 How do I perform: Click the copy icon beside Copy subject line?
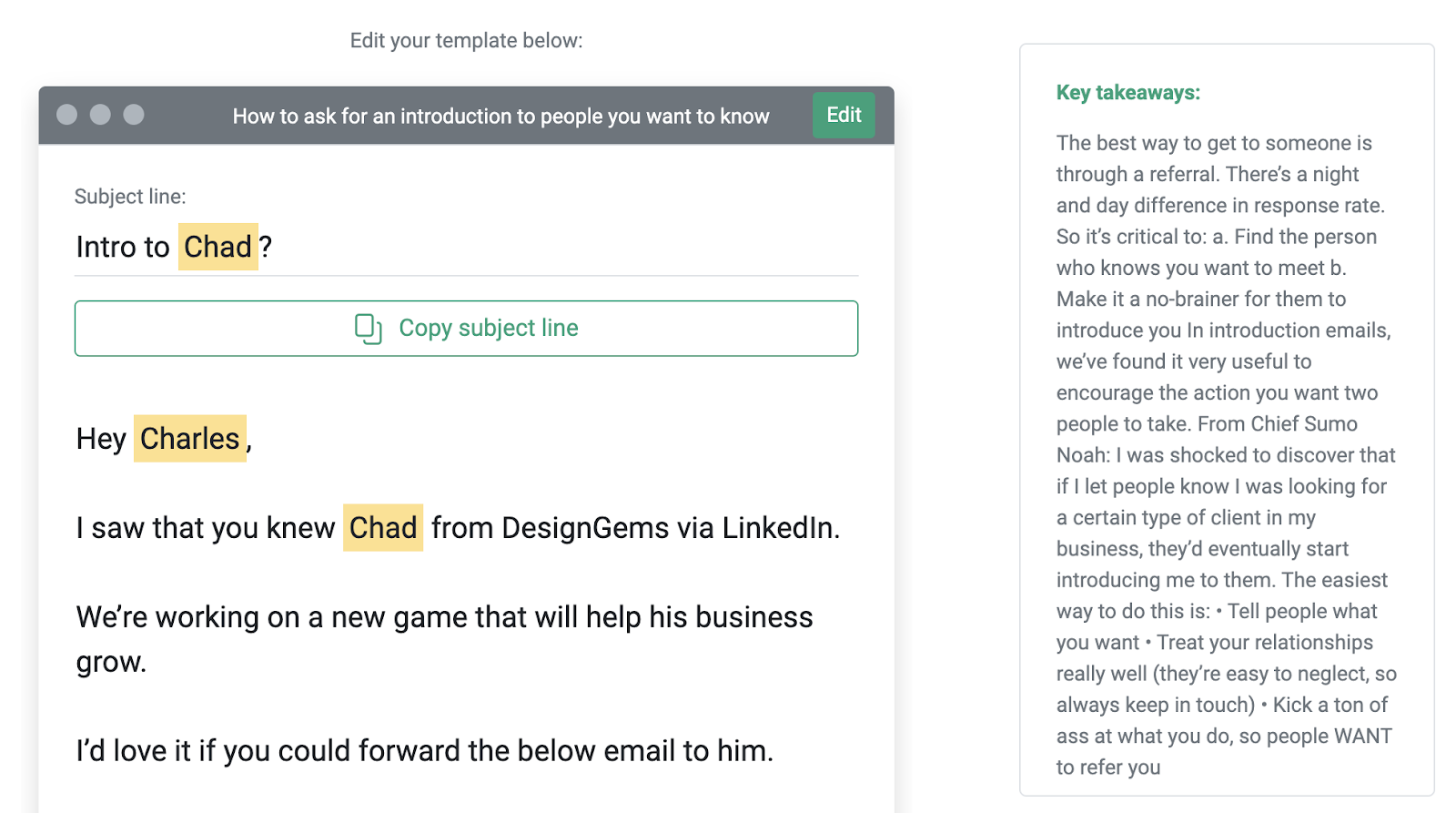(368, 329)
